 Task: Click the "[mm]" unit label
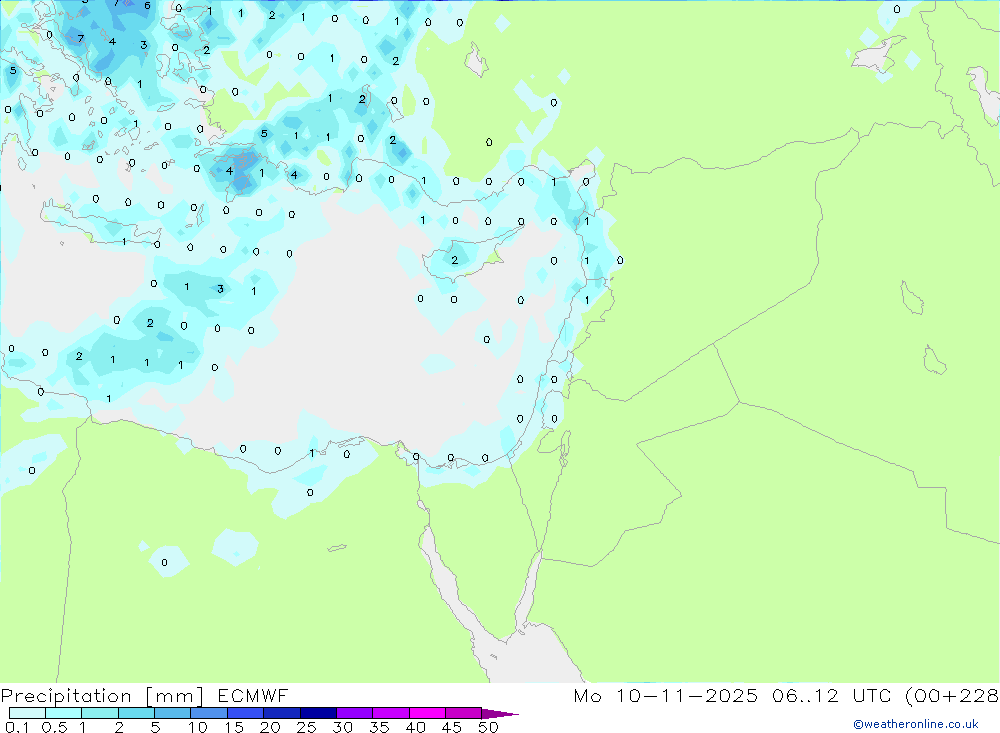(175, 696)
